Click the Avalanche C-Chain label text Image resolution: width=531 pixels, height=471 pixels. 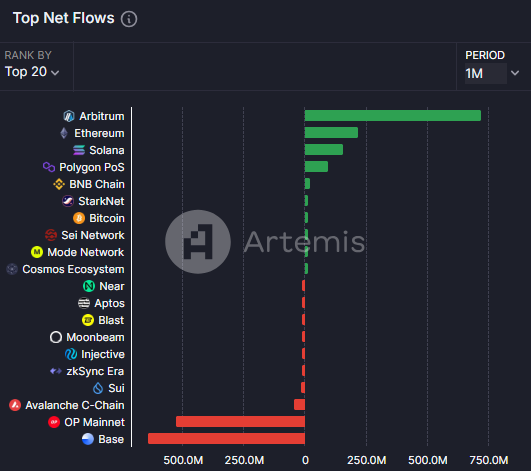coord(75,405)
